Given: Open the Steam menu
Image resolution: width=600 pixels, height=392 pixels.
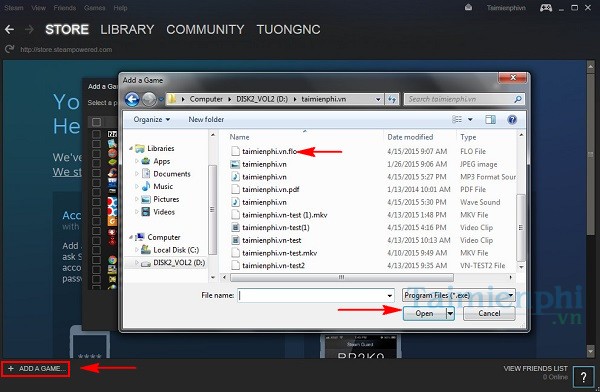Looking at the screenshot, I should click(14, 8).
